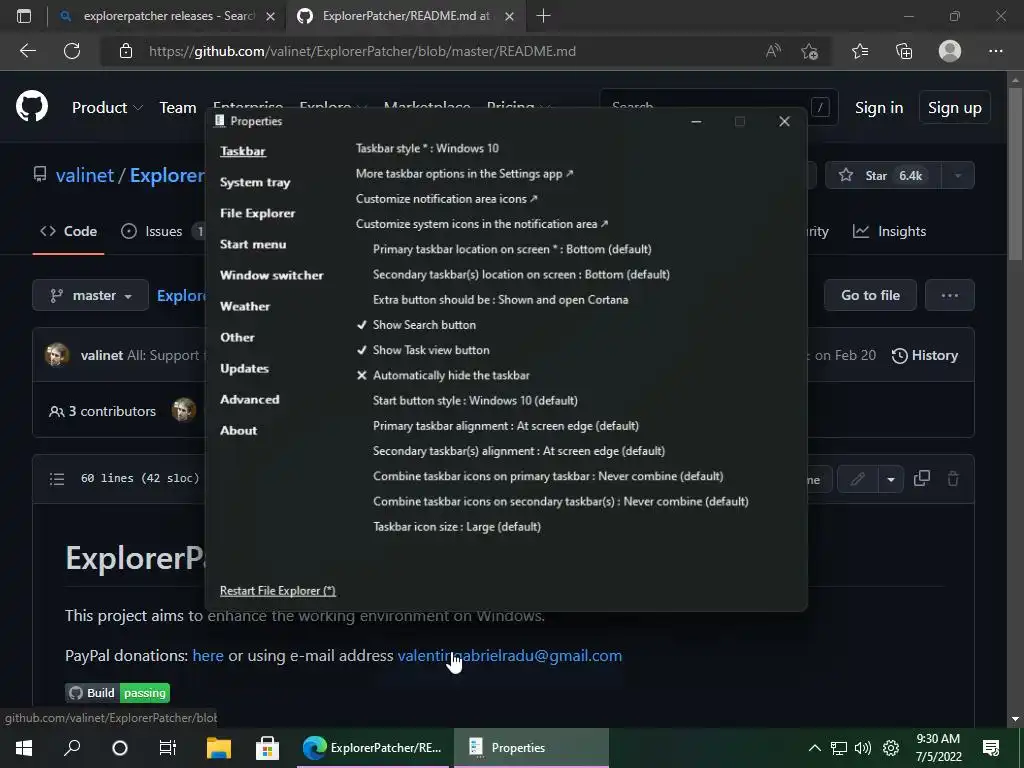Viewport: 1024px width, 768px height.
Task: Open dropdown arrow beside Star button
Action: pyautogui.click(x=958, y=175)
